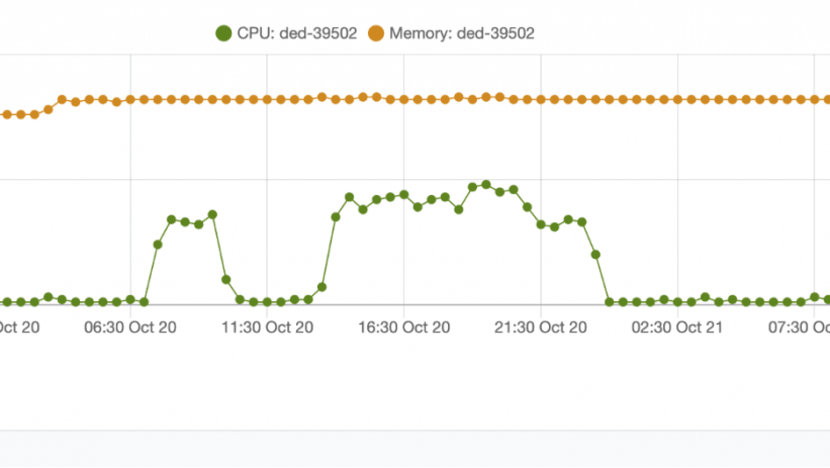This screenshot has height=468, width=830.
Task: Select the Memory point on 21:30 gridline
Action: pyautogui.click(x=541, y=100)
